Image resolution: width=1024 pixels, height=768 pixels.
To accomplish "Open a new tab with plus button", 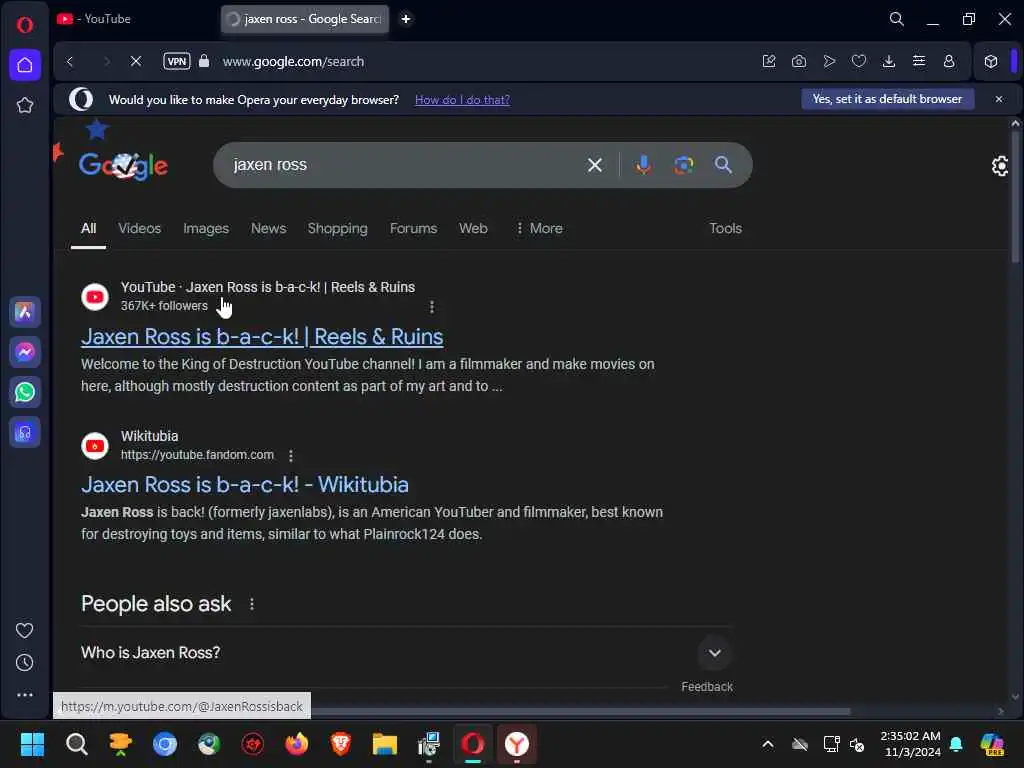I will click(x=406, y=19).
